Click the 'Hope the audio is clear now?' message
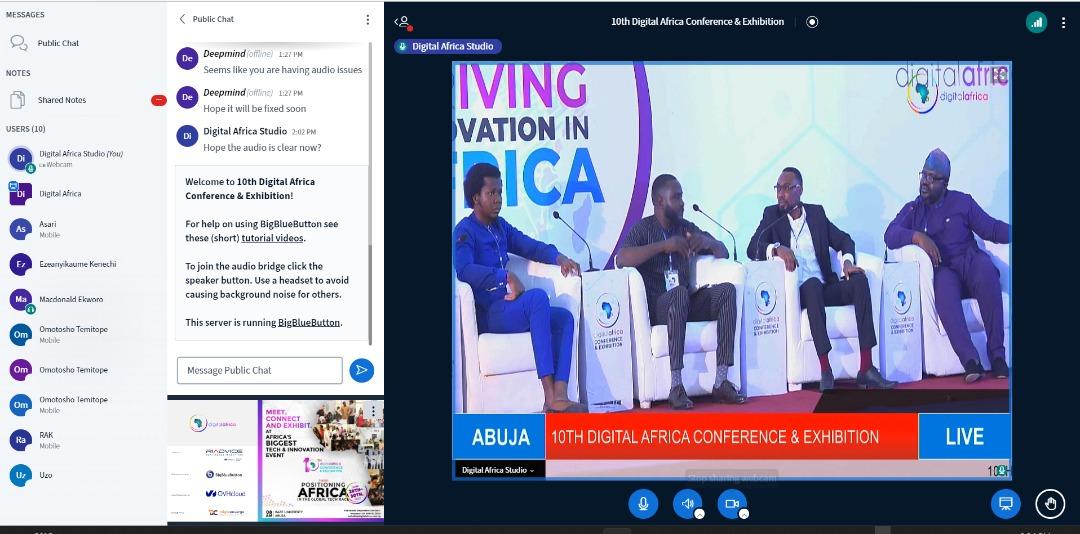This screenshot has width=1080, height=534. pos(262,147)
